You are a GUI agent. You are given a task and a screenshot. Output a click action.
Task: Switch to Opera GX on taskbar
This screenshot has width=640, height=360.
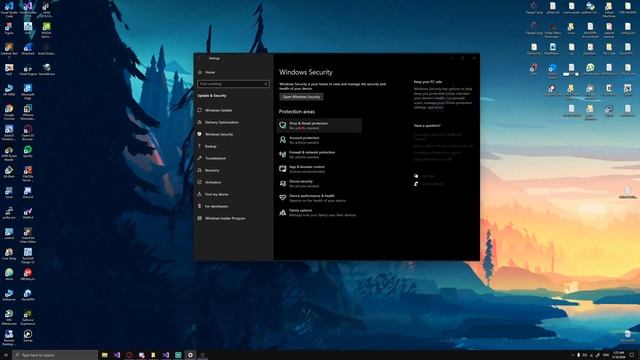click(129, 355)
